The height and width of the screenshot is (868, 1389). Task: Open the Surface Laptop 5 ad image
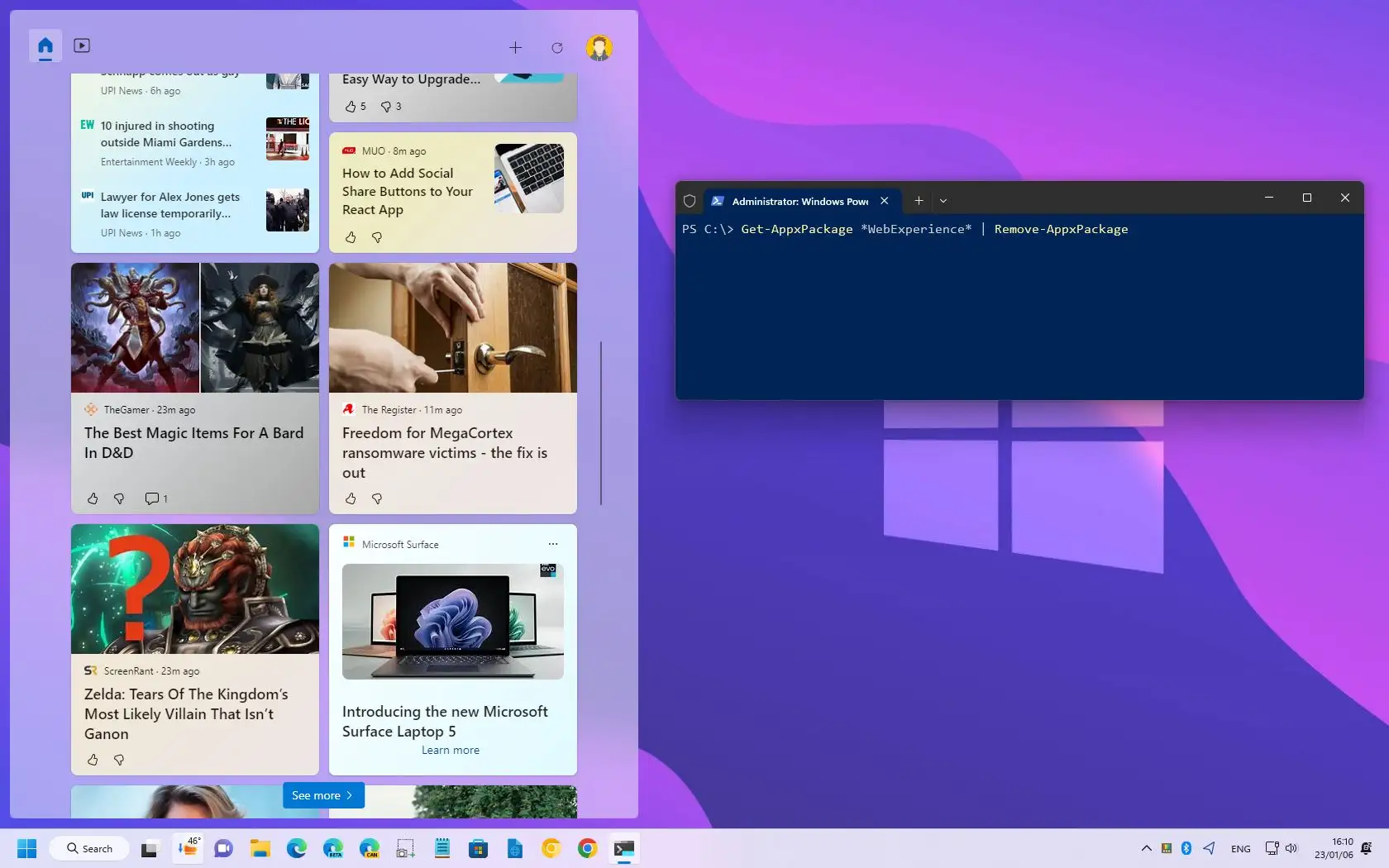(x=452, y=622)
